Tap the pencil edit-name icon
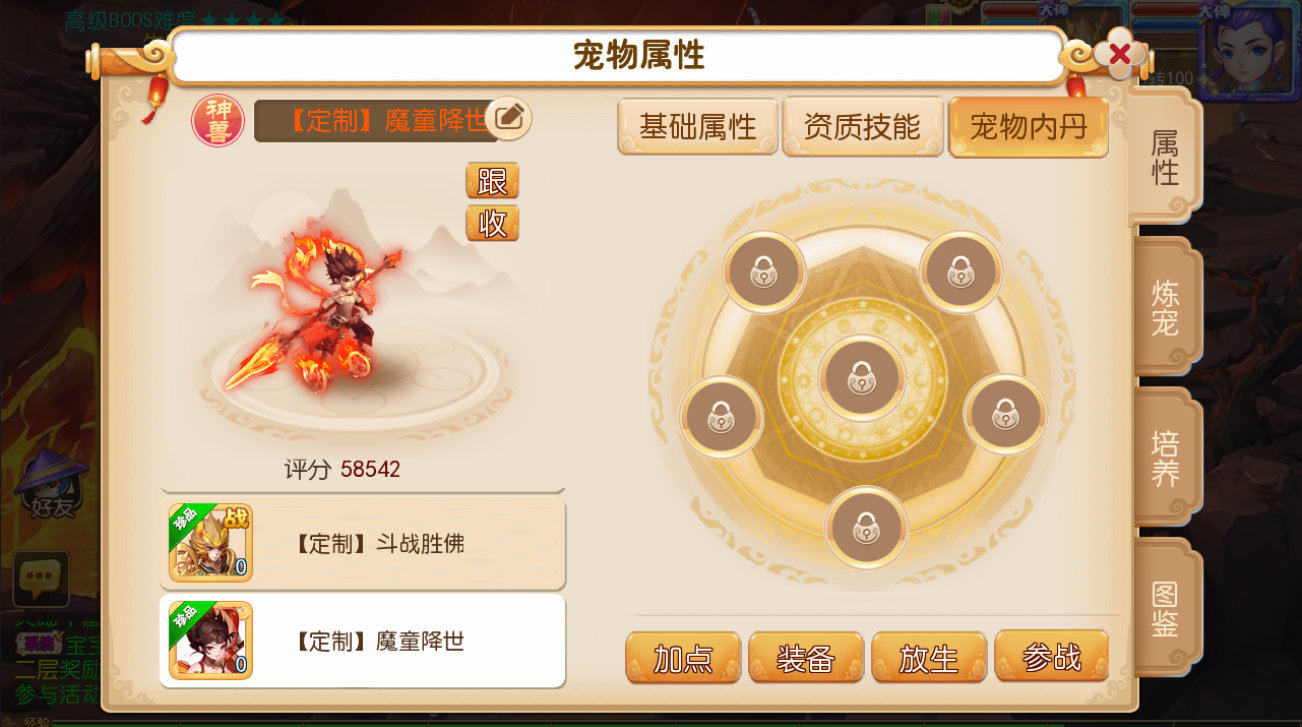The image size is (1302, 727). pyautogui.click(x=508, y=118)
